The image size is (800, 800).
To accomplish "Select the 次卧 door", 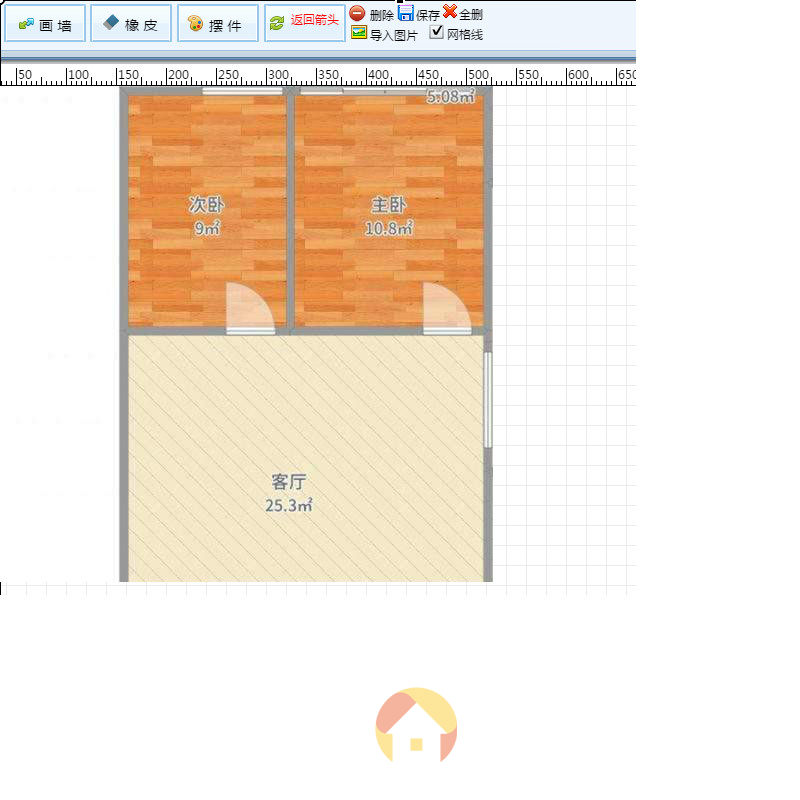I will coord(251,309).
